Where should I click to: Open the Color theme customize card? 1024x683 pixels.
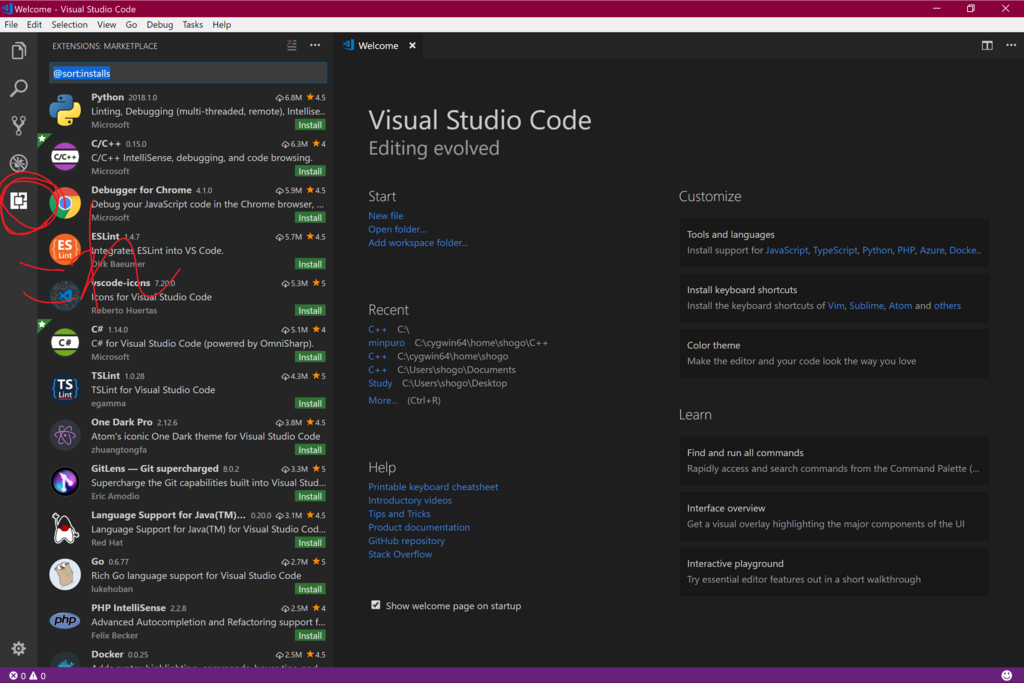point(833,353)
